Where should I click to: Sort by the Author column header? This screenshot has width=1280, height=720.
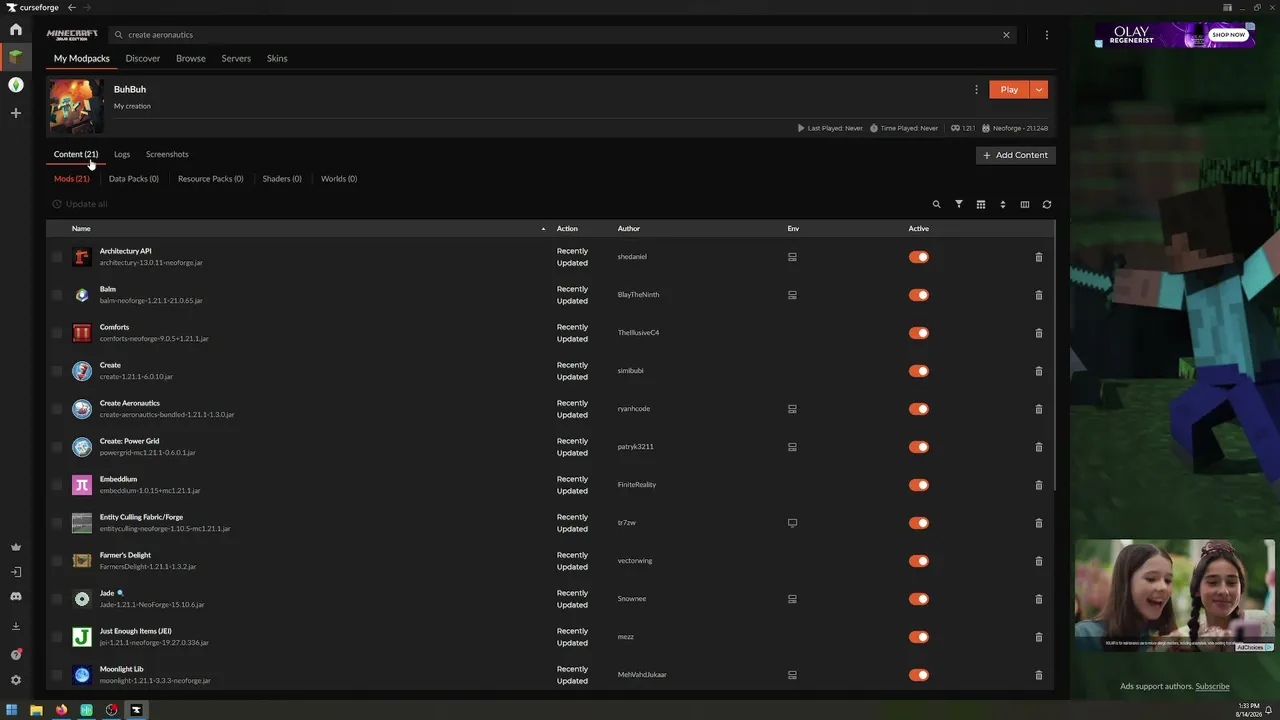coord(628,229)
